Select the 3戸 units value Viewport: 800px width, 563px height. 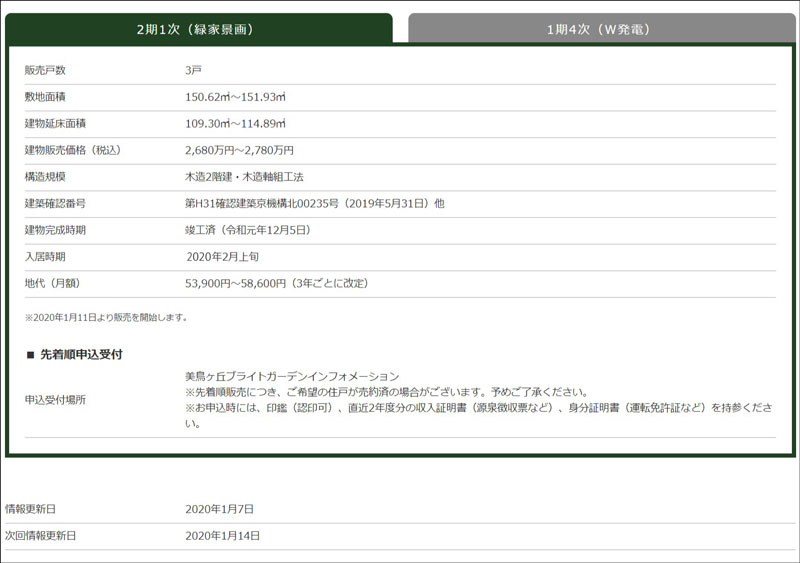pyautogui.click(x=193, y=70)
